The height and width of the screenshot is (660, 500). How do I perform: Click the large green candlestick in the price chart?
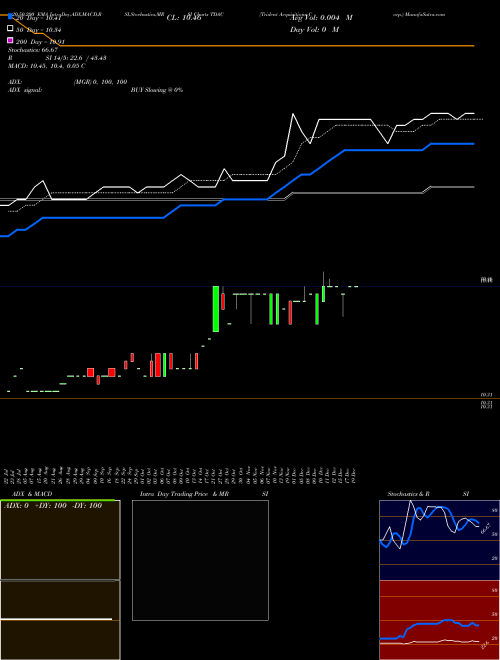point(216,309)
